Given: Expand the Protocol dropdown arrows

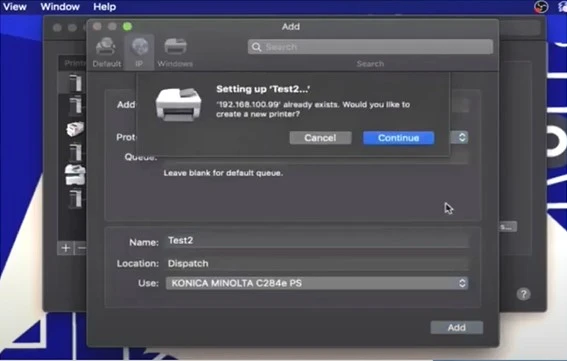Looking at the screenshot, I should [461, 137].
